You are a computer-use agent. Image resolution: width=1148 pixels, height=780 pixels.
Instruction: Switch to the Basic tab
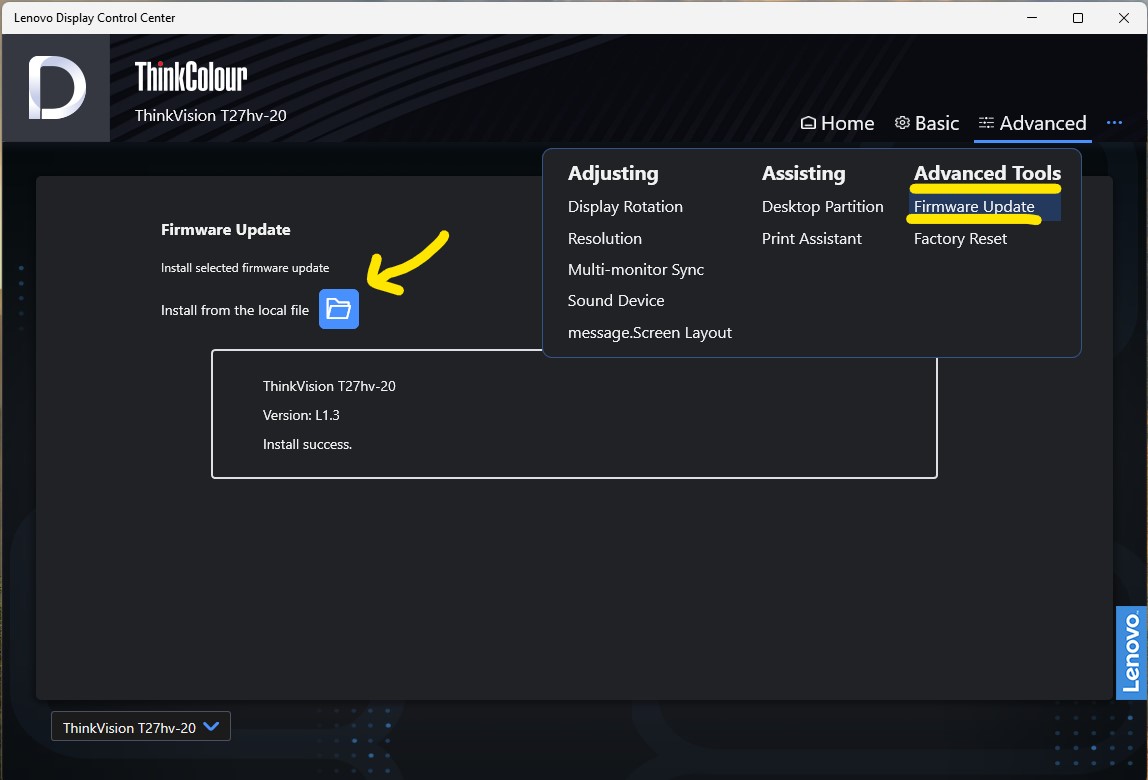[x=927, y=123]
